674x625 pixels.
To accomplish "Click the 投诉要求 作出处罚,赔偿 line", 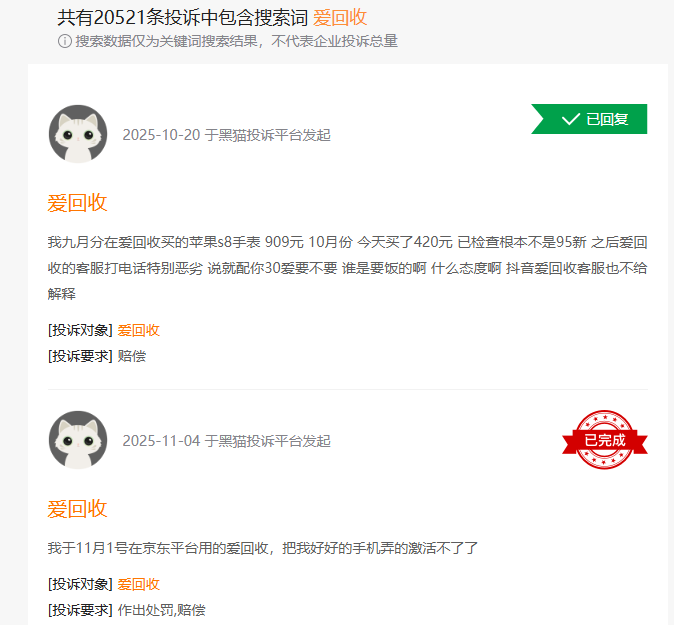I will 127,610.
